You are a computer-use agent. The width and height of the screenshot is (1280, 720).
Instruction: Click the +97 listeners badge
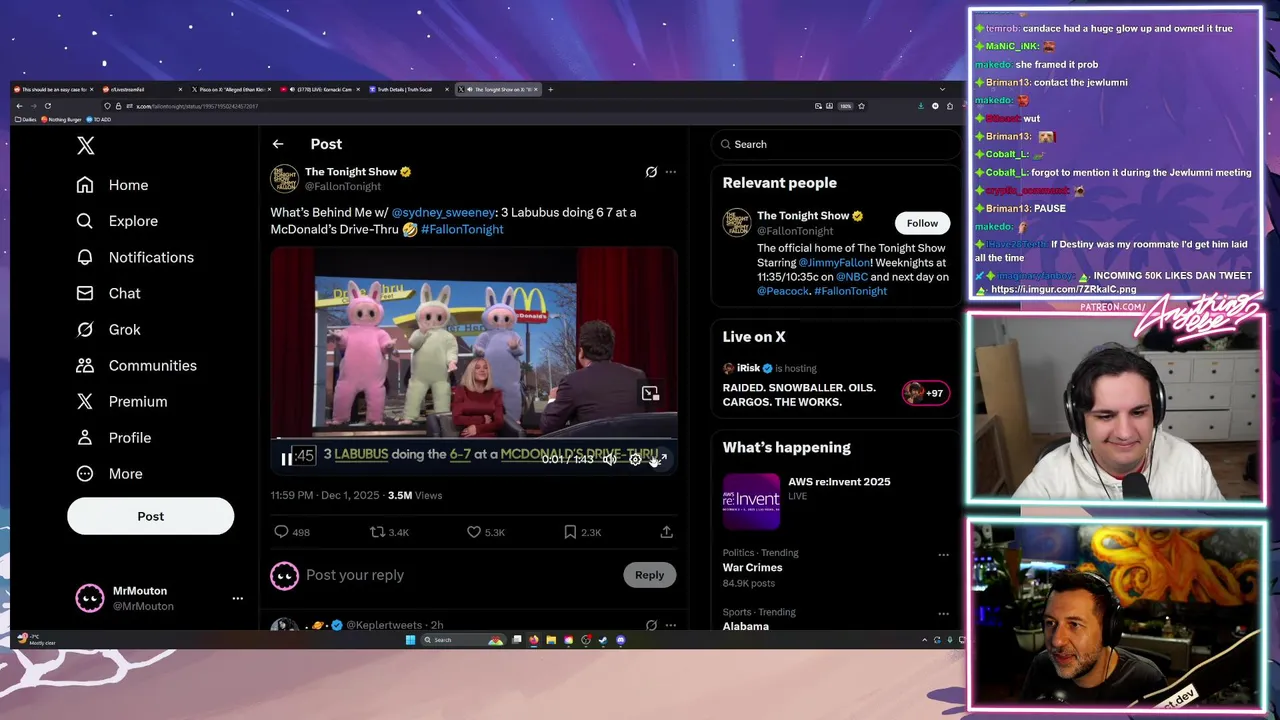[x=925, y=393]
